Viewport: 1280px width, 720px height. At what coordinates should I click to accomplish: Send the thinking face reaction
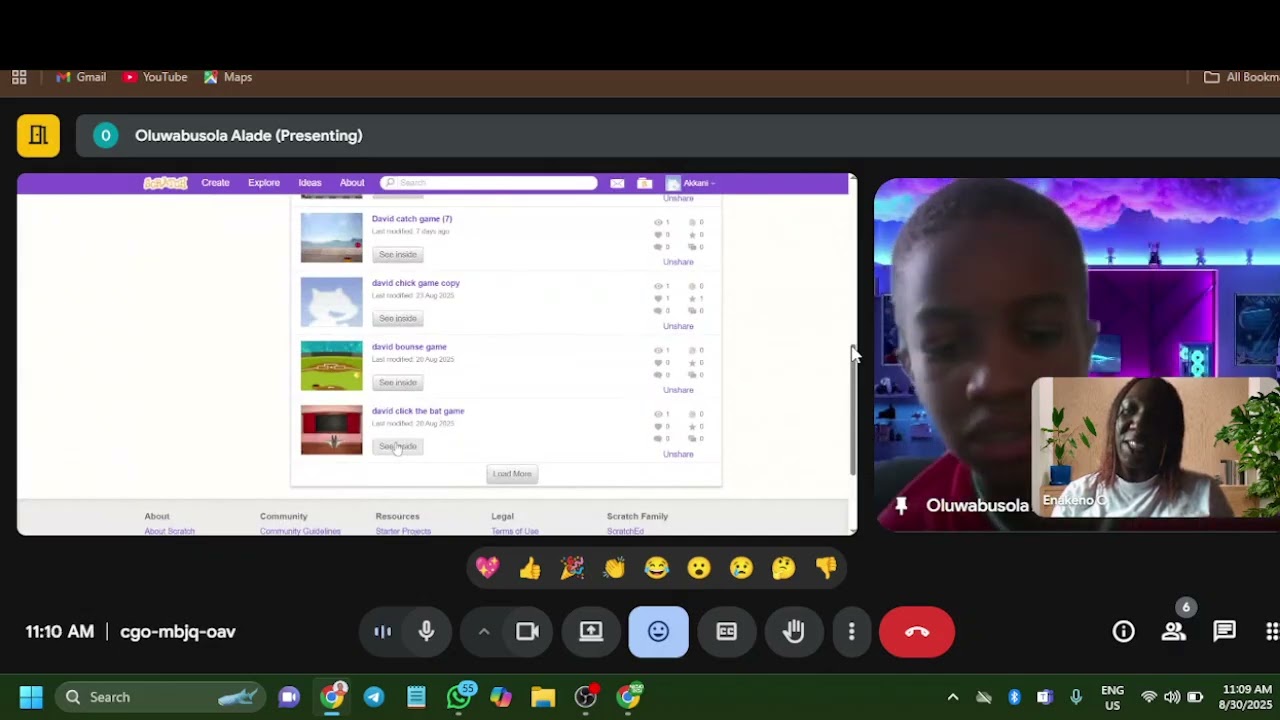coord(784,568)
